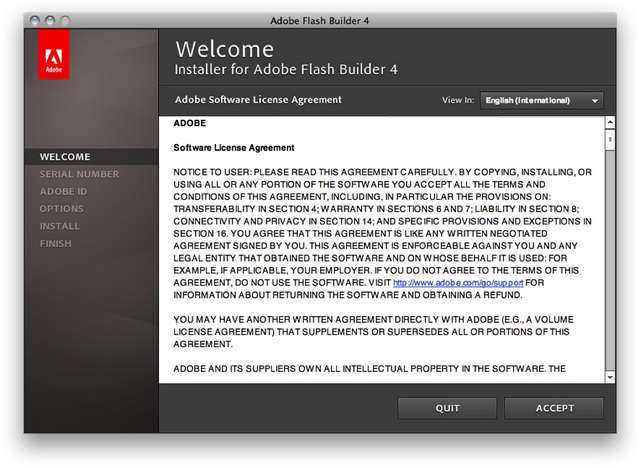Image resolution: width=640 pixels, height=468 pixels.
Task: Select the Adobe ID step
Action: coord(63,191)
